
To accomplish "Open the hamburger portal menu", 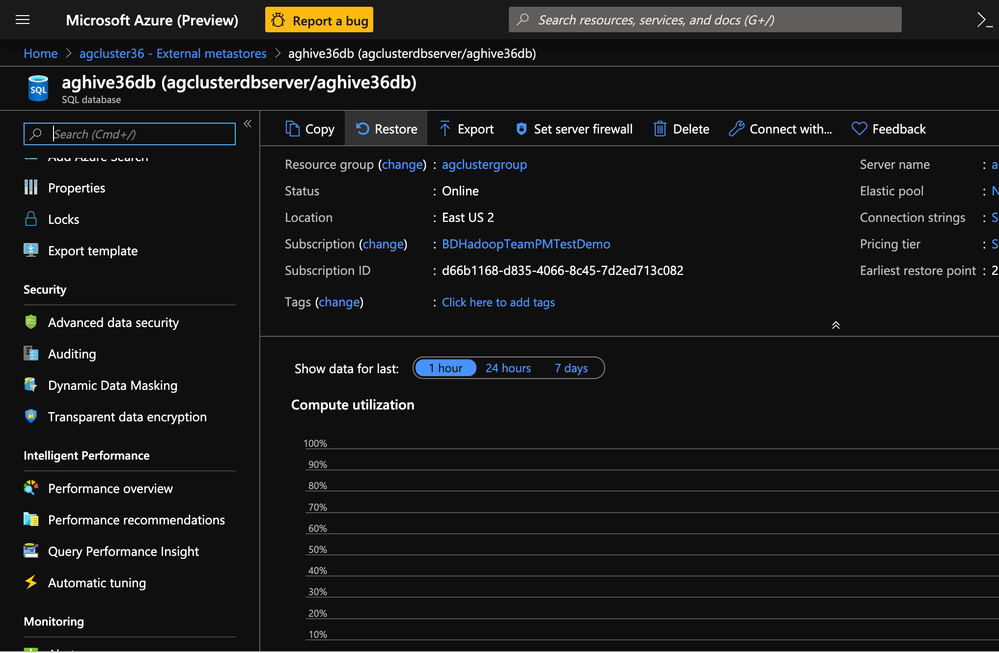I will [x=23, y=20].
